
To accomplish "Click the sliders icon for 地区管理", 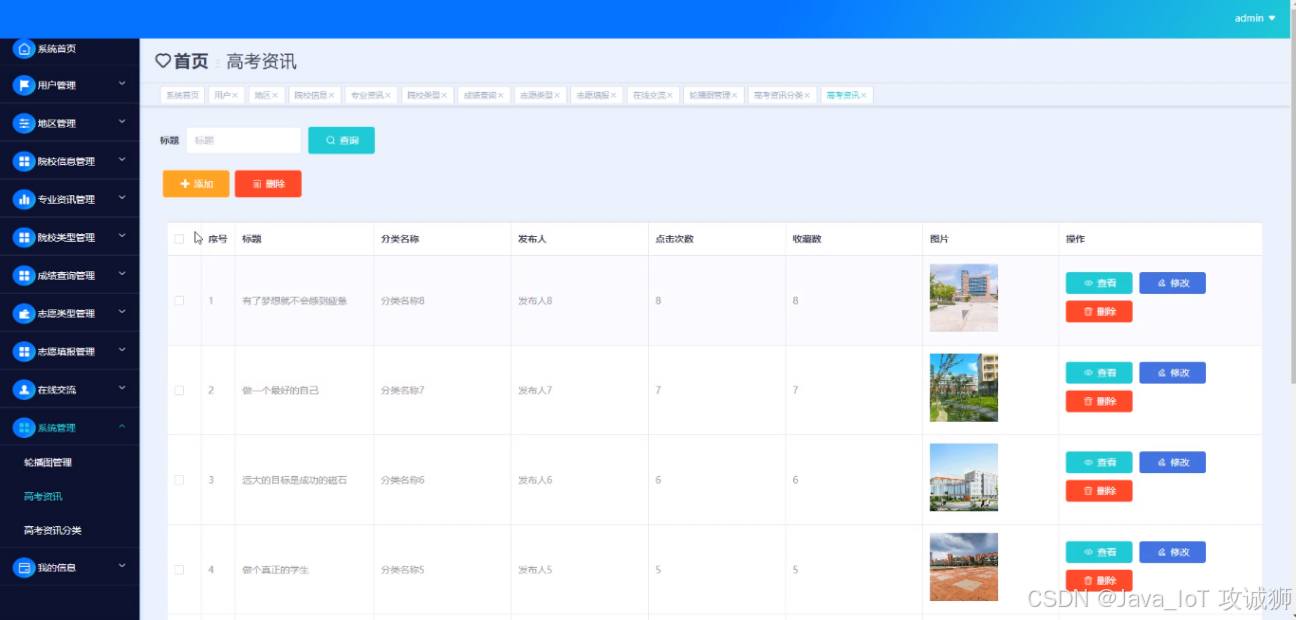I will pyautogui.click(x=24, y=123).
